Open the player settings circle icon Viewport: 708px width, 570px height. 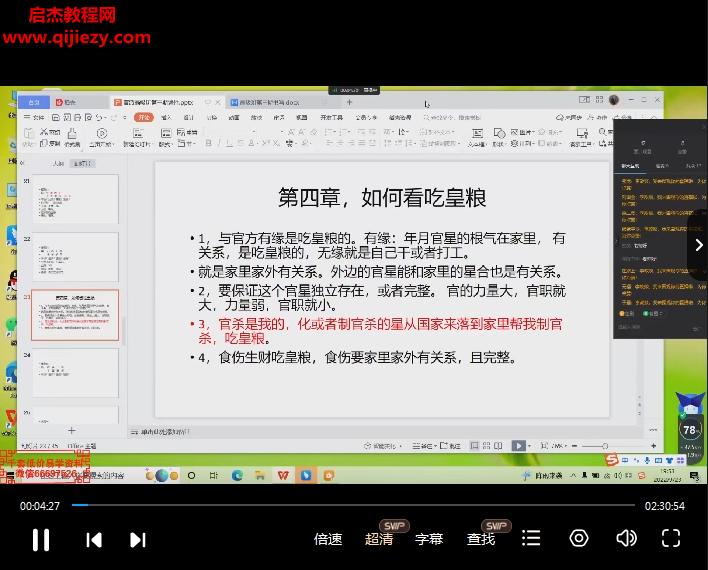click(x=579, y=539)
